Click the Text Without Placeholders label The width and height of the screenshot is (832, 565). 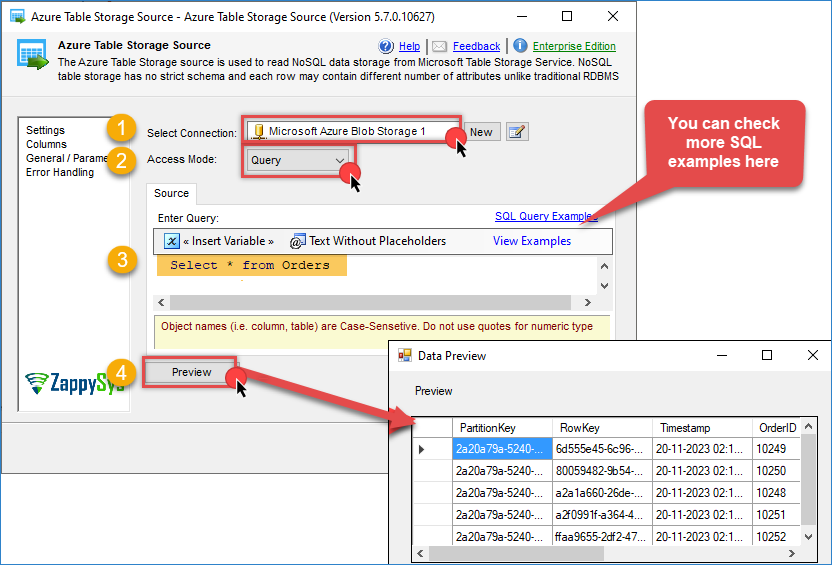click(377, 241)
